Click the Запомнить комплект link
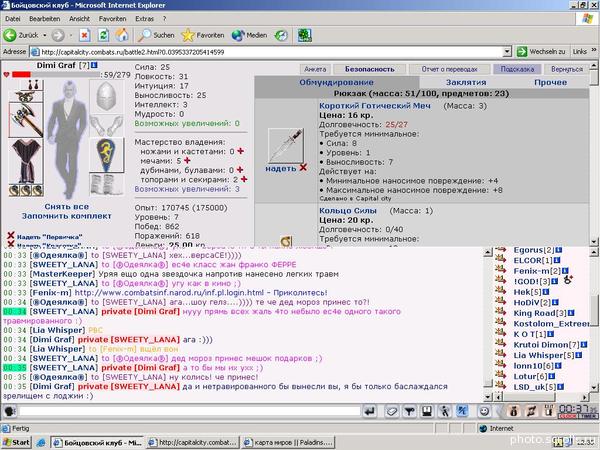 [67, 216]
